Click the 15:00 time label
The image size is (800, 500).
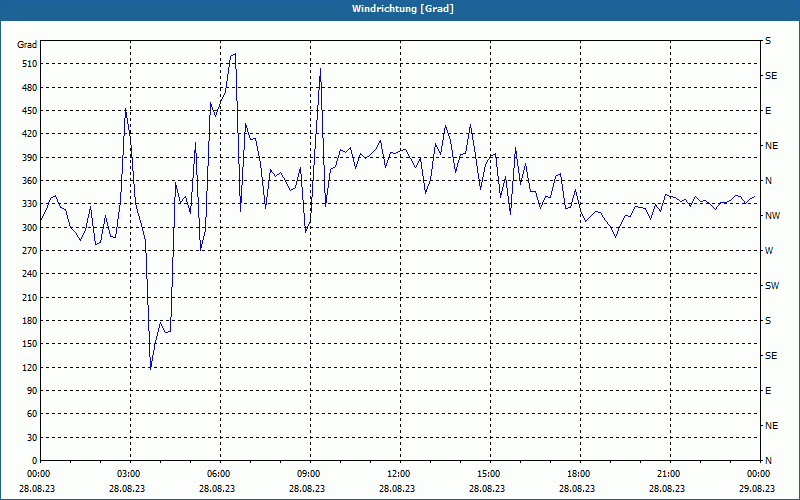pyautogui.click(x=490, y=474)
